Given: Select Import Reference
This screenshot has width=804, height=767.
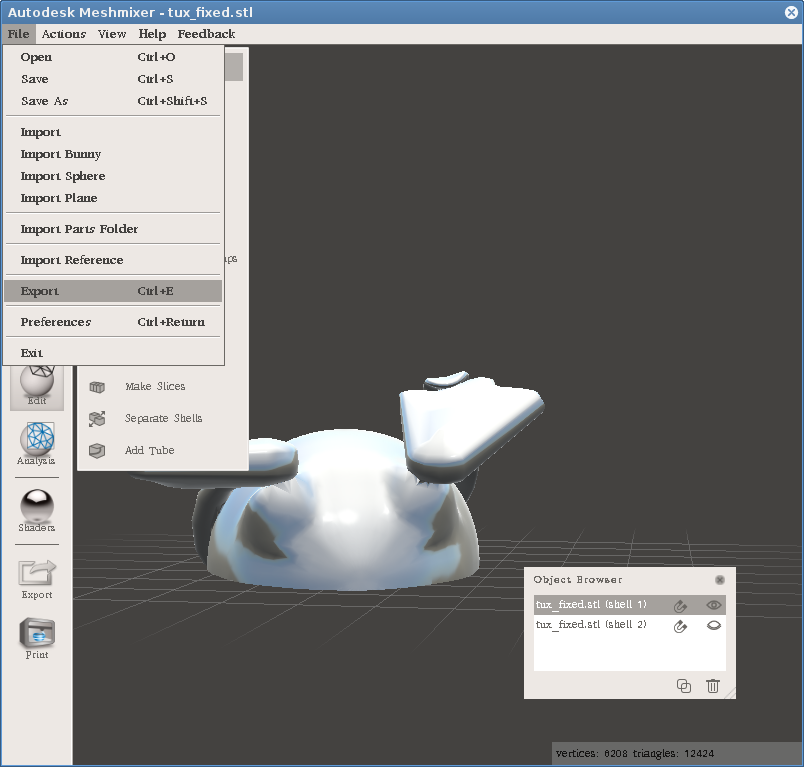Looking at the screenshot, I should tap(113, 260).
